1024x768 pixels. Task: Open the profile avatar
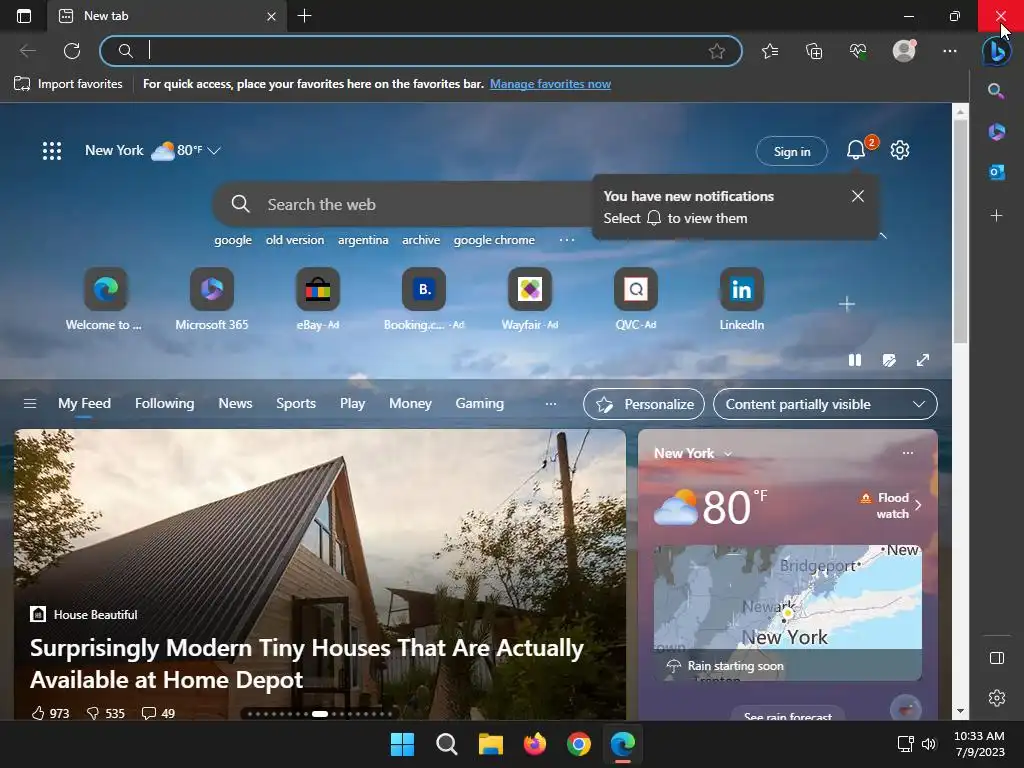coord(904,51)
